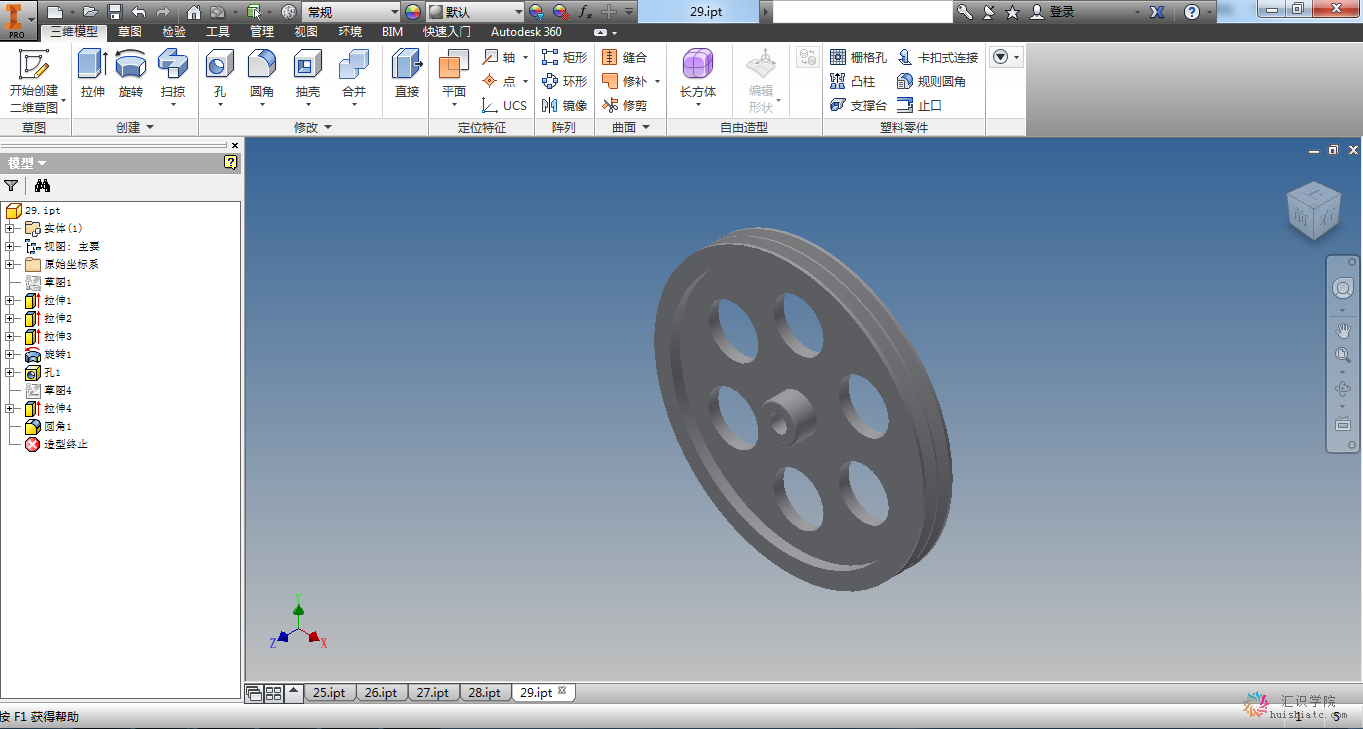1363x729 pixels.
Task: Select the 旋转 revolve tool
Action: pos(131,74)
